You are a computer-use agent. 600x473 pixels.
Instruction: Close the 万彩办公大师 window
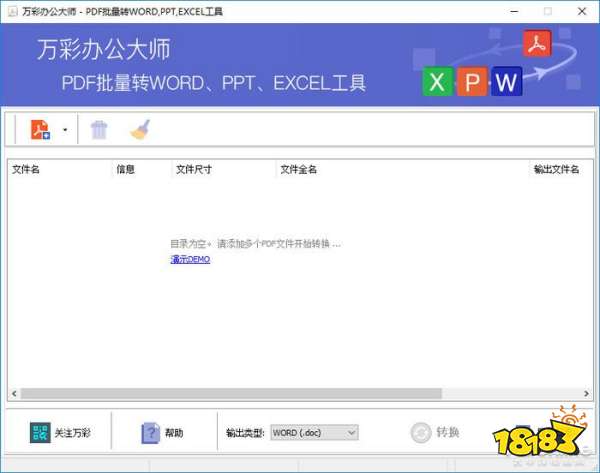(582, 11)
